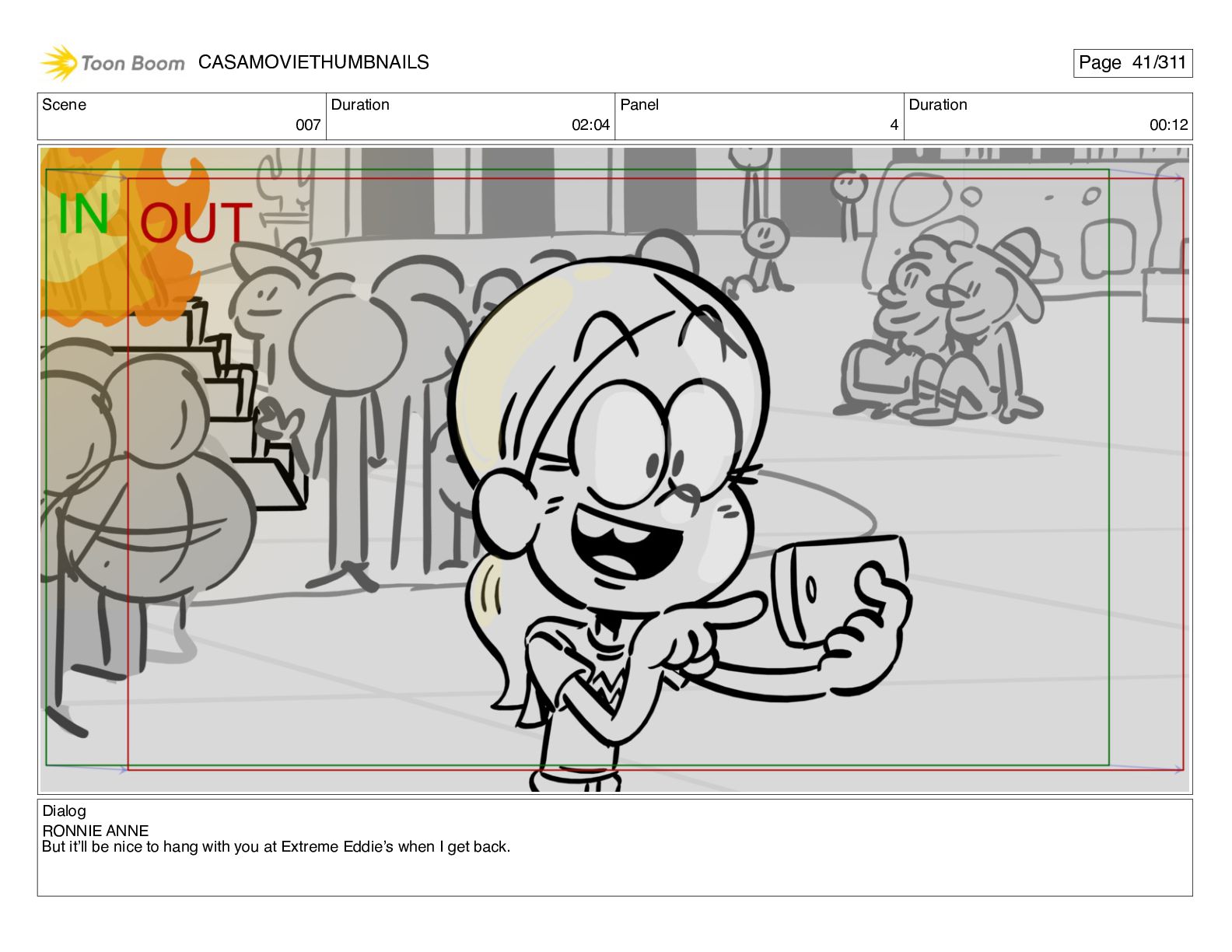Screen dimensions: 1232x952
Task: Select the CASAMOVIETHUMBNAILS title text
Action: point(313,62)
